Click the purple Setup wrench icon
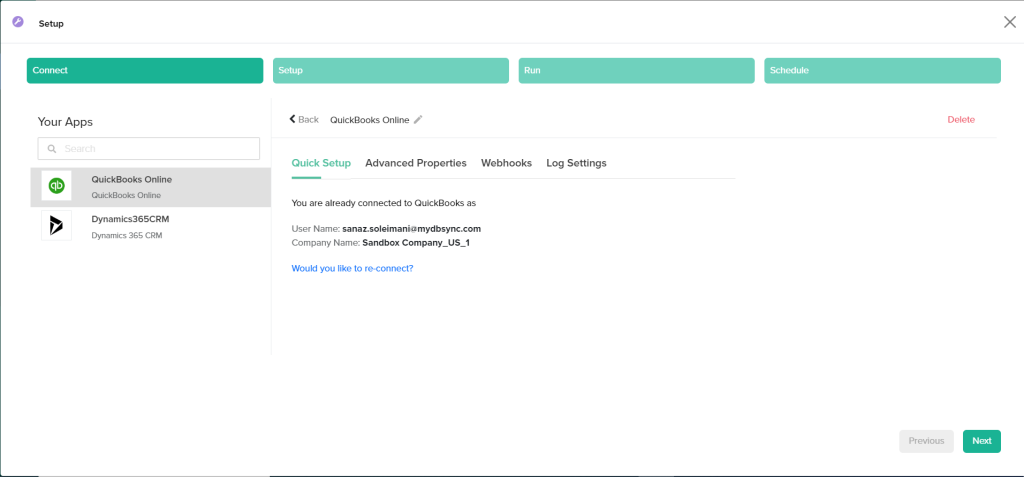This screenshot has height=477, width=1024. (18, 22)
